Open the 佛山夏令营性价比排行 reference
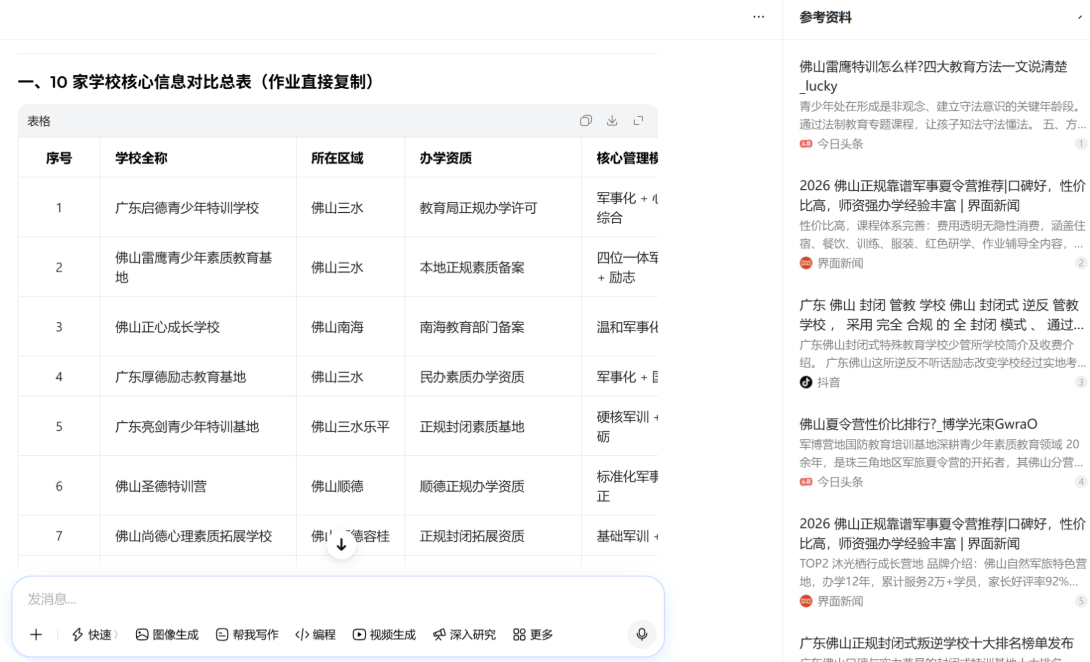Screen dimensions: 1090x662 point(918,424)
